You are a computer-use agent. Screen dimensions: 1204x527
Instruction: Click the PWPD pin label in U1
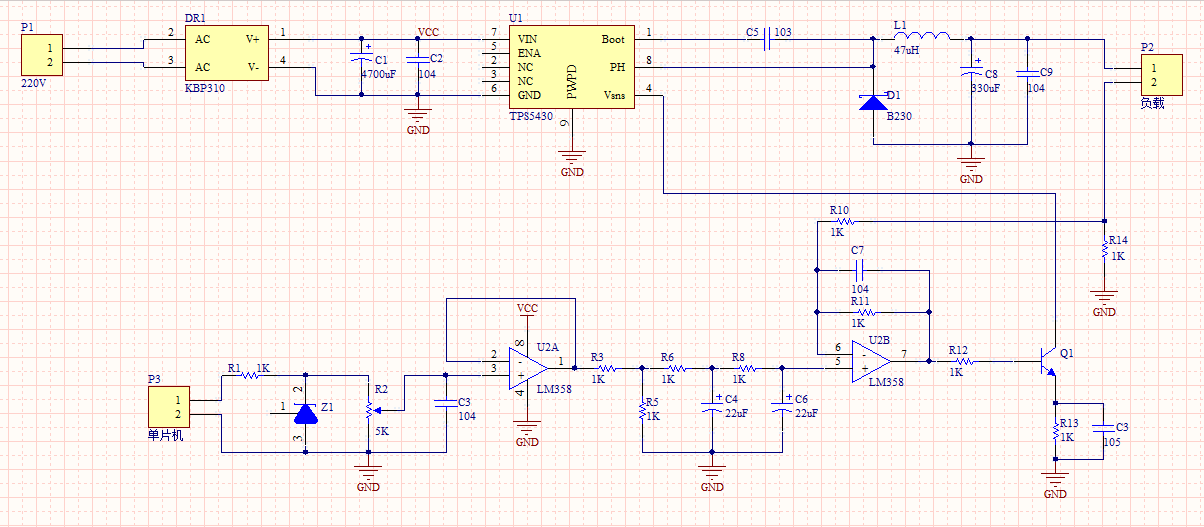[x=571, y=83]
